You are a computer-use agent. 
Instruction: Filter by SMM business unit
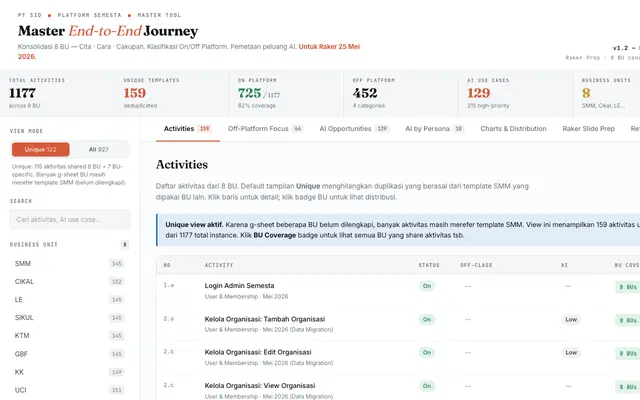[x=69, y=264]
